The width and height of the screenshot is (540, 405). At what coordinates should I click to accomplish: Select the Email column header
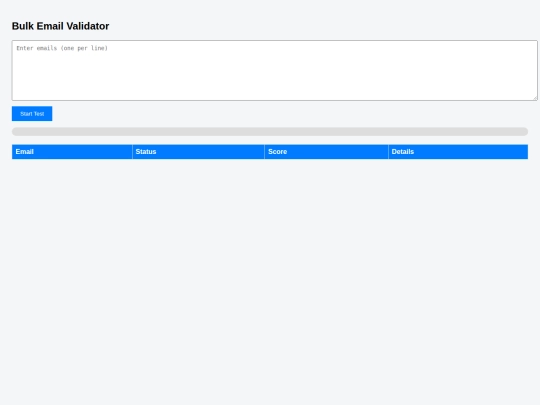(x=72, y=152)
